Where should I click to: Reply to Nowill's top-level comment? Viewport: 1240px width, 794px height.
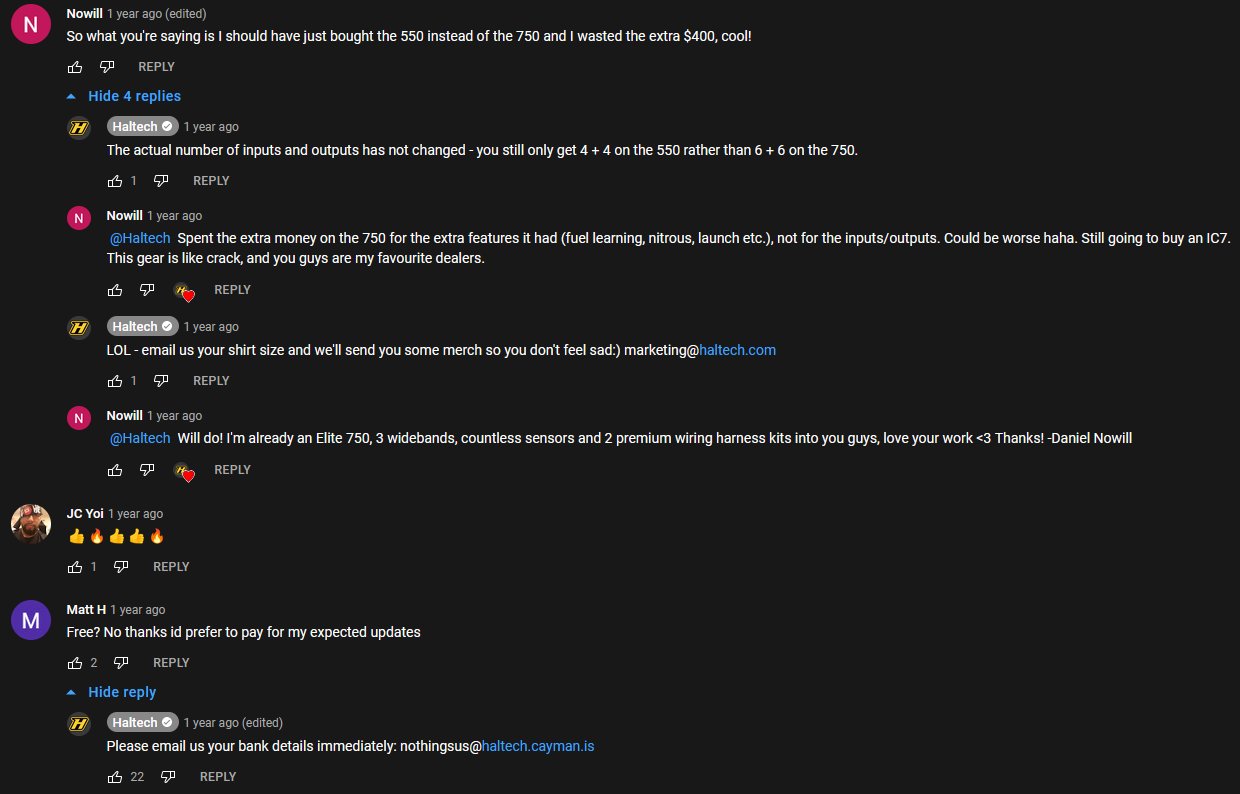[x=156, y=67]
